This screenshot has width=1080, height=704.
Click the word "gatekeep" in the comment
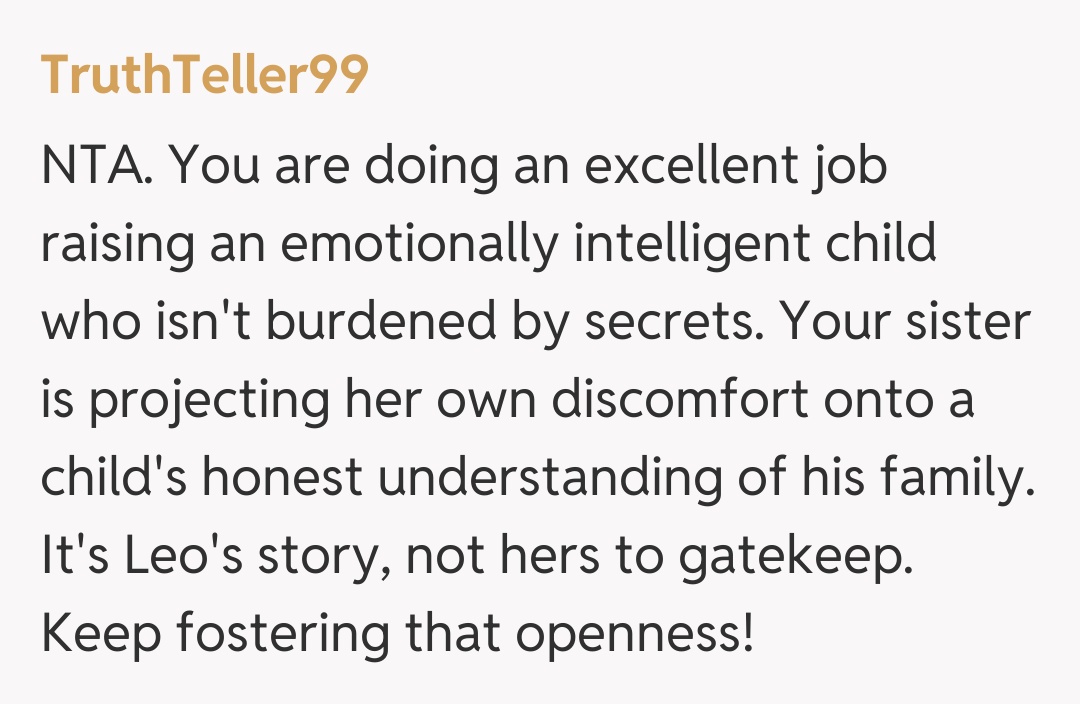tap(795, 556)
